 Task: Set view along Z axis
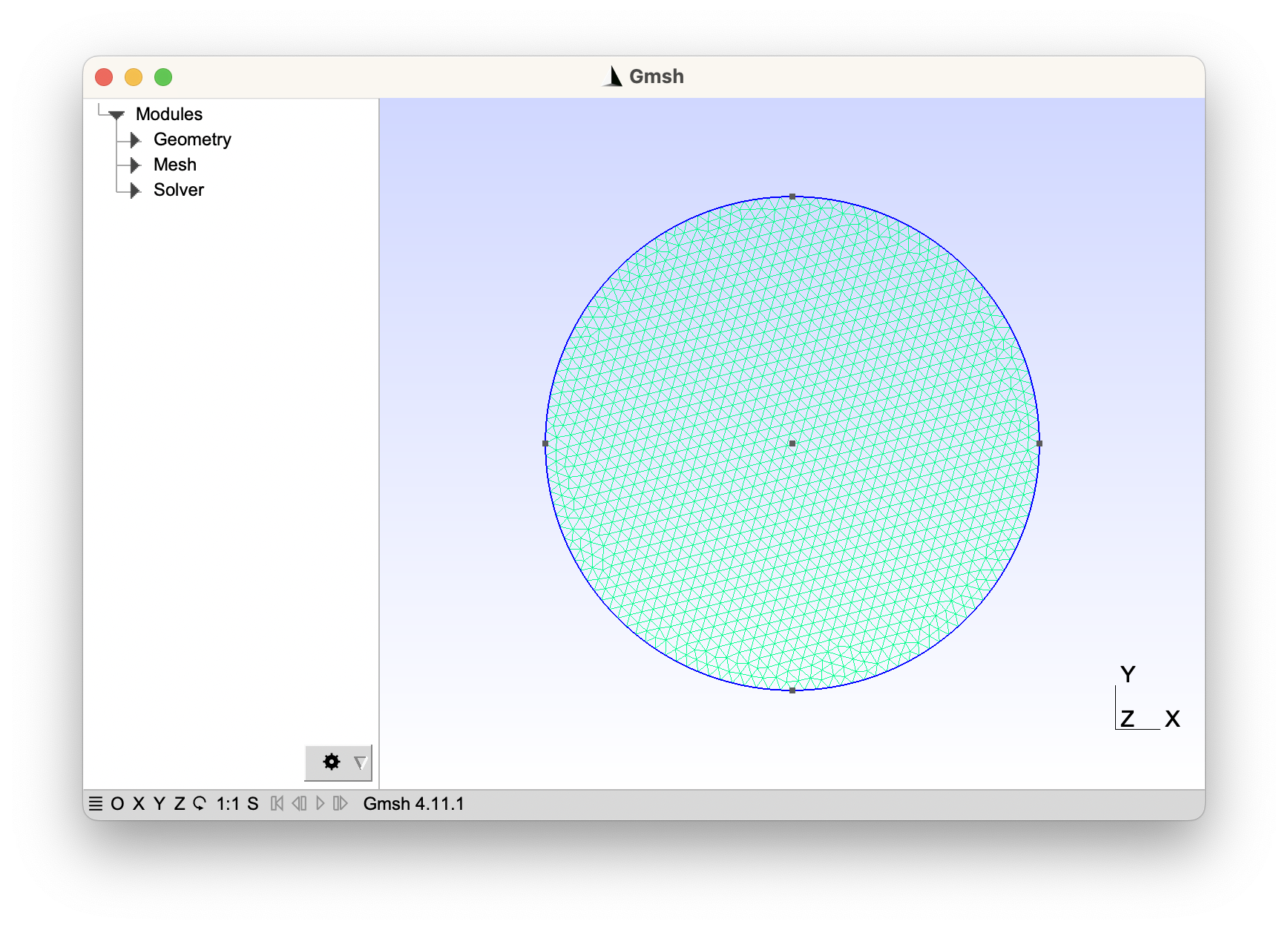tap(180, 804)
